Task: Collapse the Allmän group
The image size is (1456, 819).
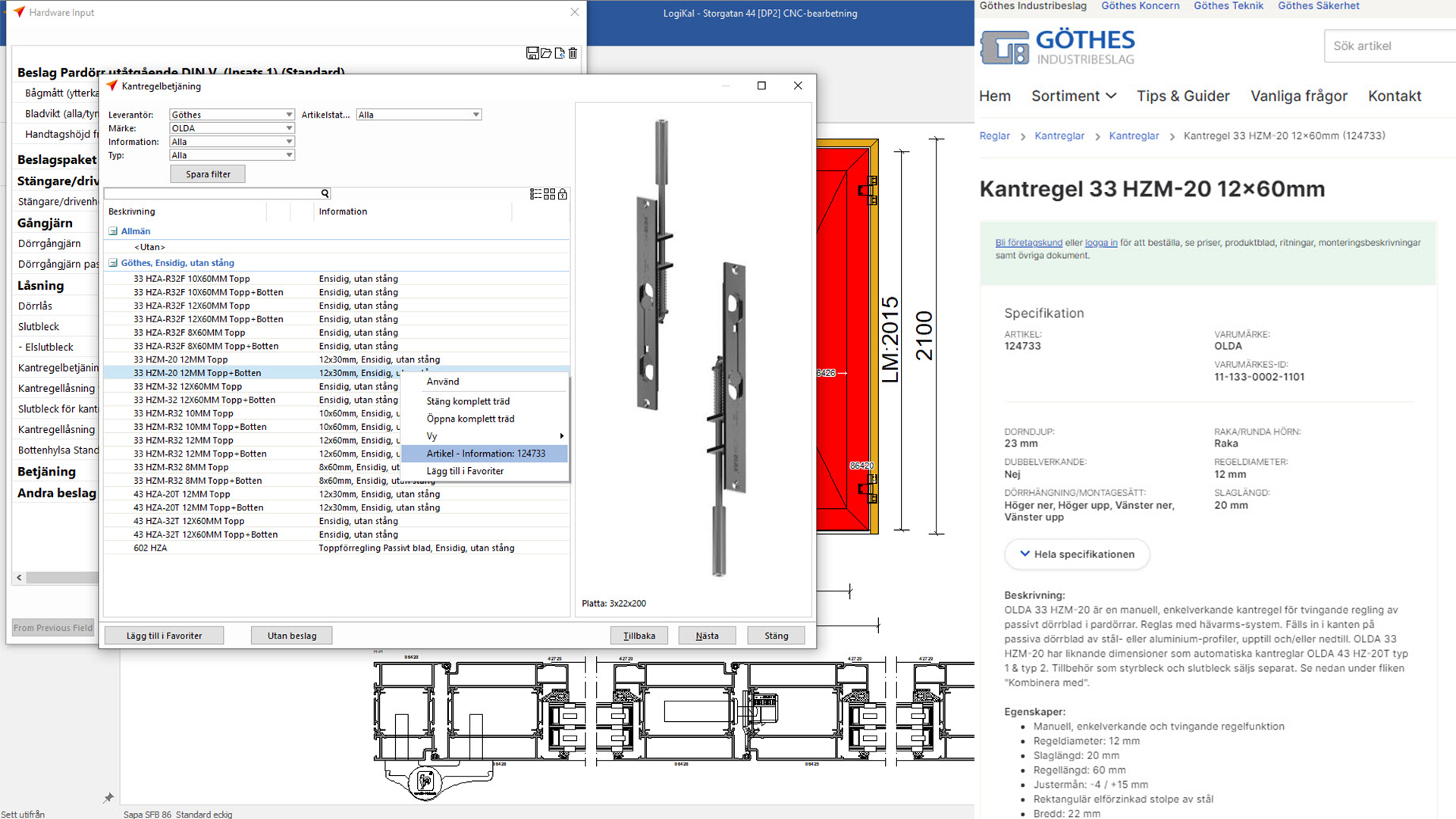Action: [x=113, y=231]
